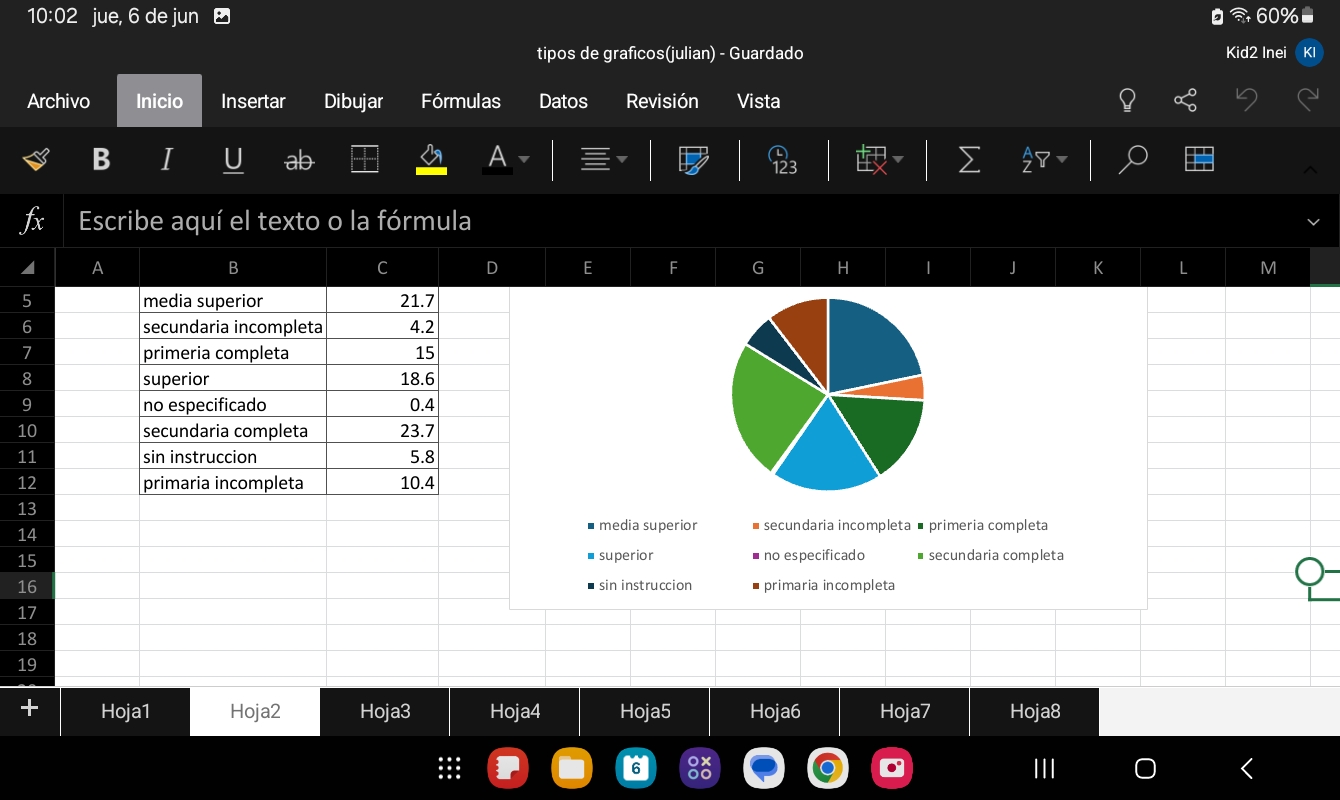Click the undo arrow button
The width and height of the screenshot is (1340, 800).
[x=1246, y=100]
